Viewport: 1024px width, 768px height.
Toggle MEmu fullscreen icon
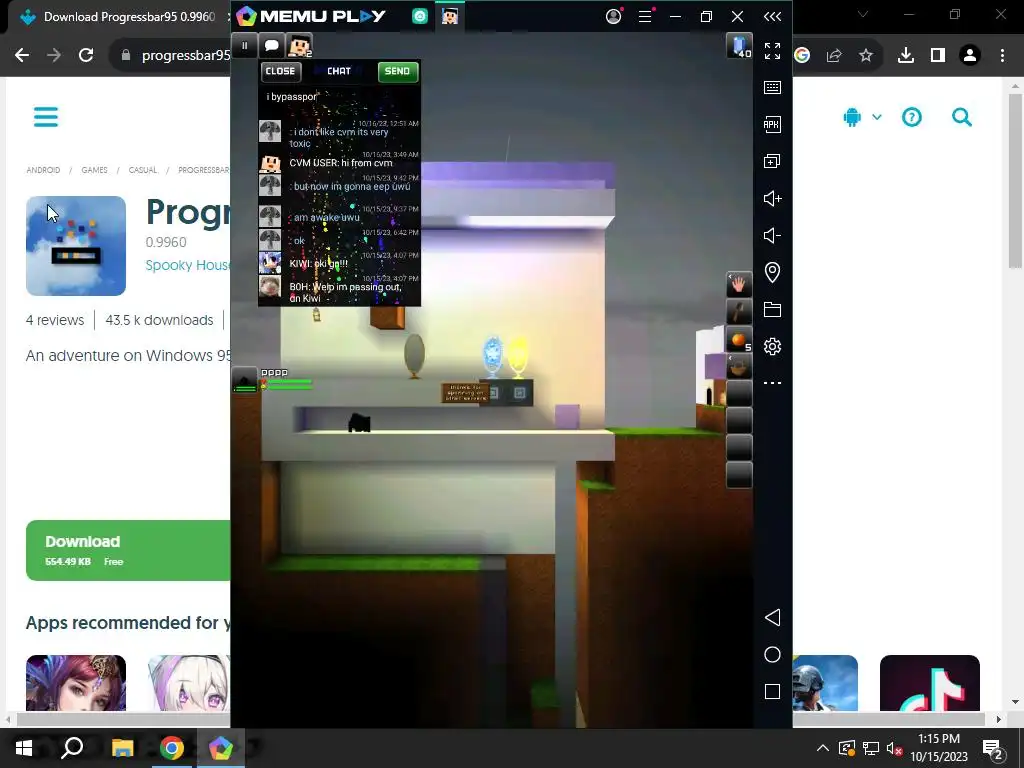click(x=772, y=50)
